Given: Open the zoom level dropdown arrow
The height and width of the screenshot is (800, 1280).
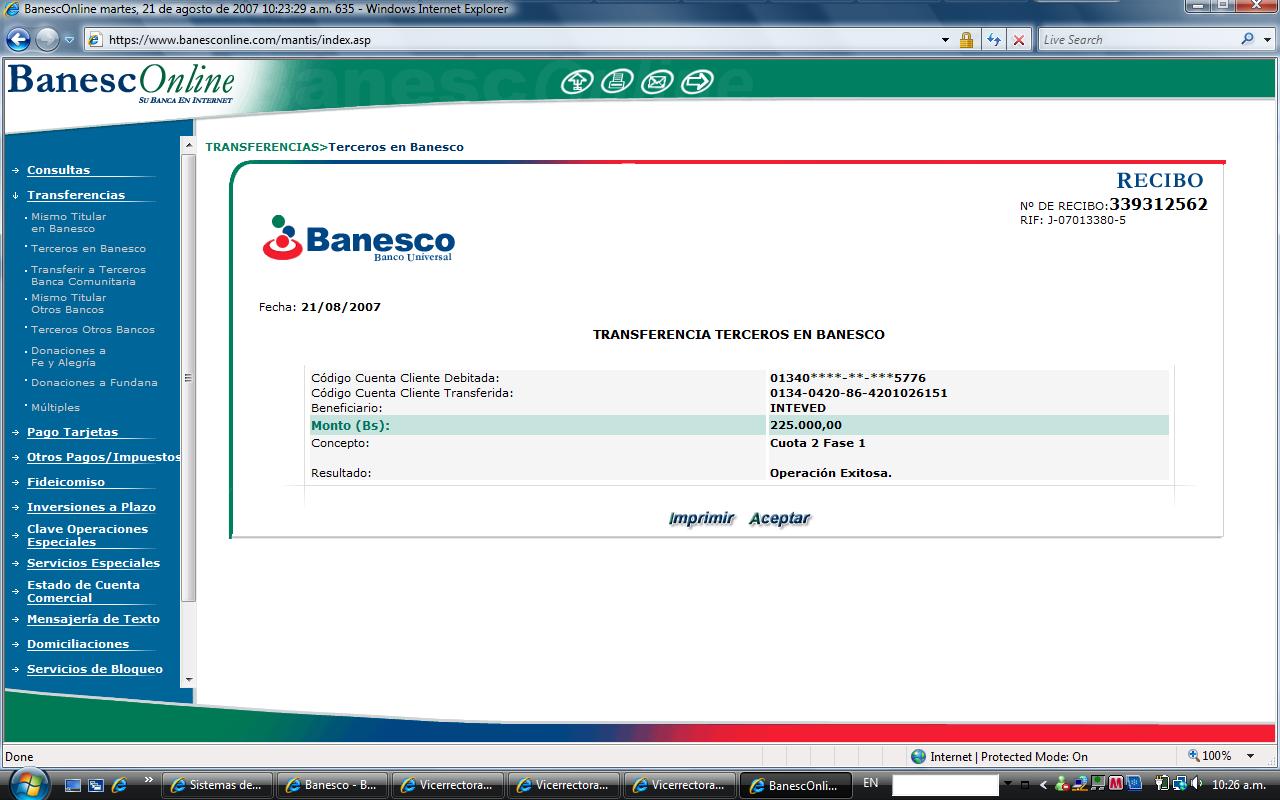Looking at the screenshot, I should tap(1252, 756).
